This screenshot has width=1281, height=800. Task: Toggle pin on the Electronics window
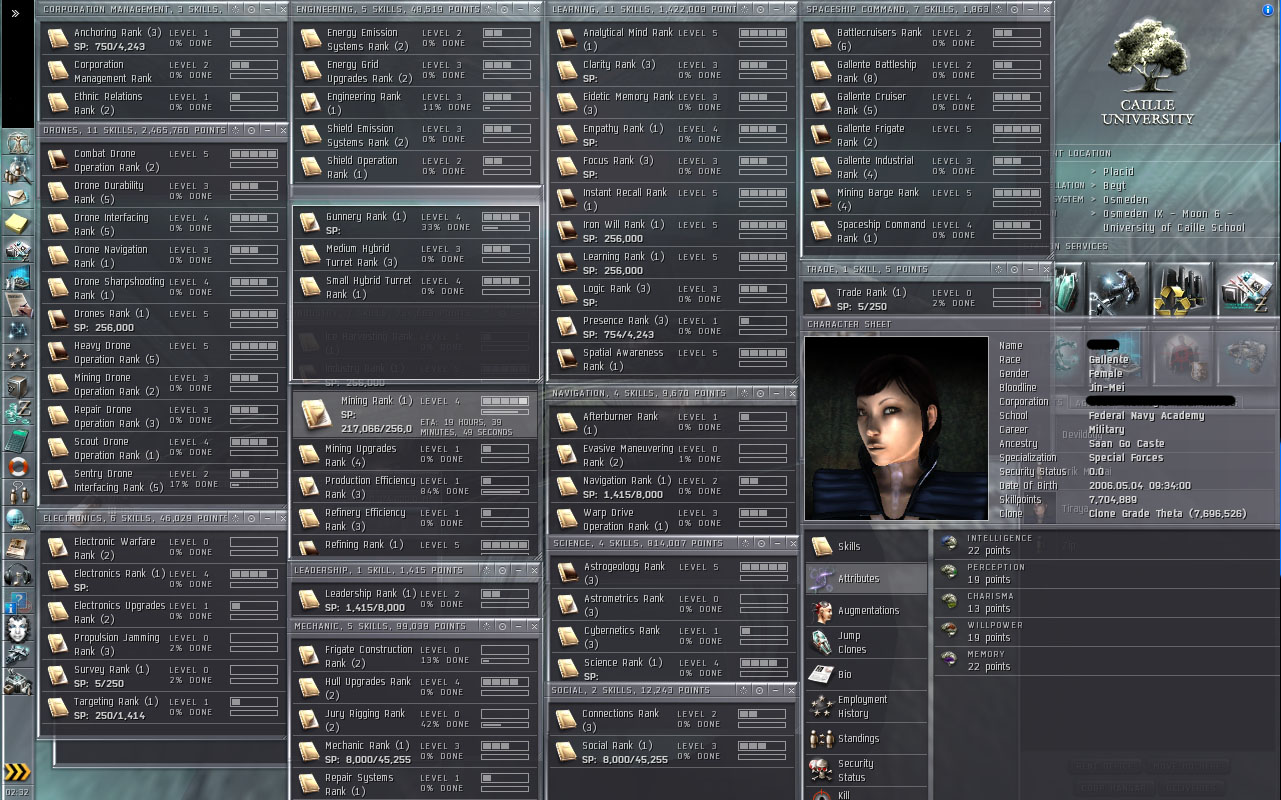tap(251, 519)
